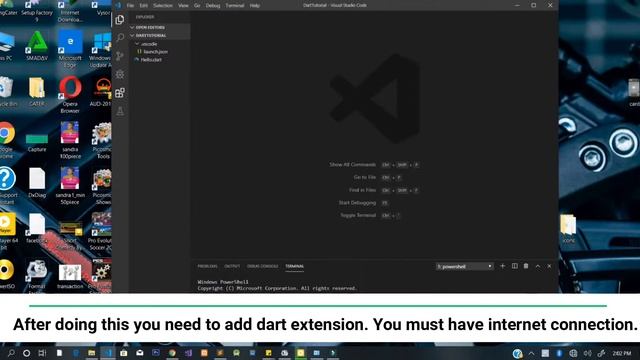The width and height of the screenshot is (640, 360).
Task: Collapse the Open Editors section
Action: click(160, 27)
